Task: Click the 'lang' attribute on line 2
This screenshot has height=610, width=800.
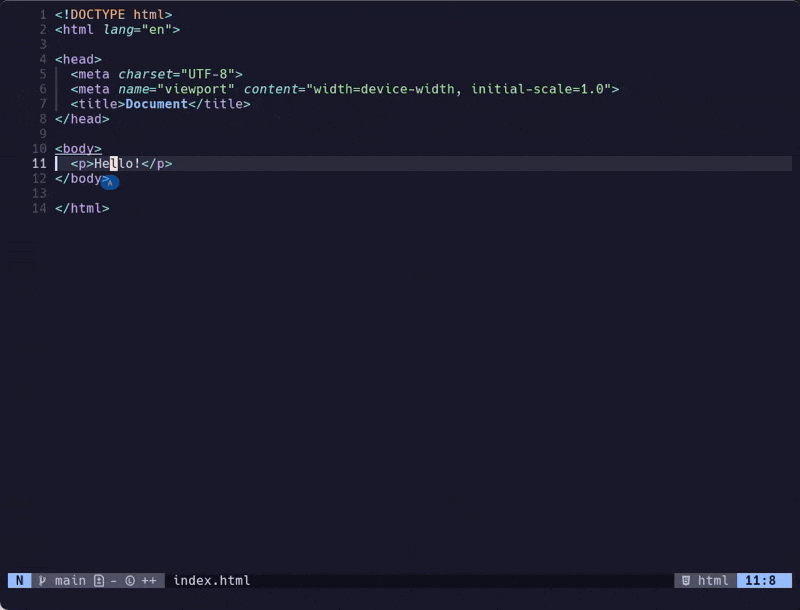Action: pos(118,30)
